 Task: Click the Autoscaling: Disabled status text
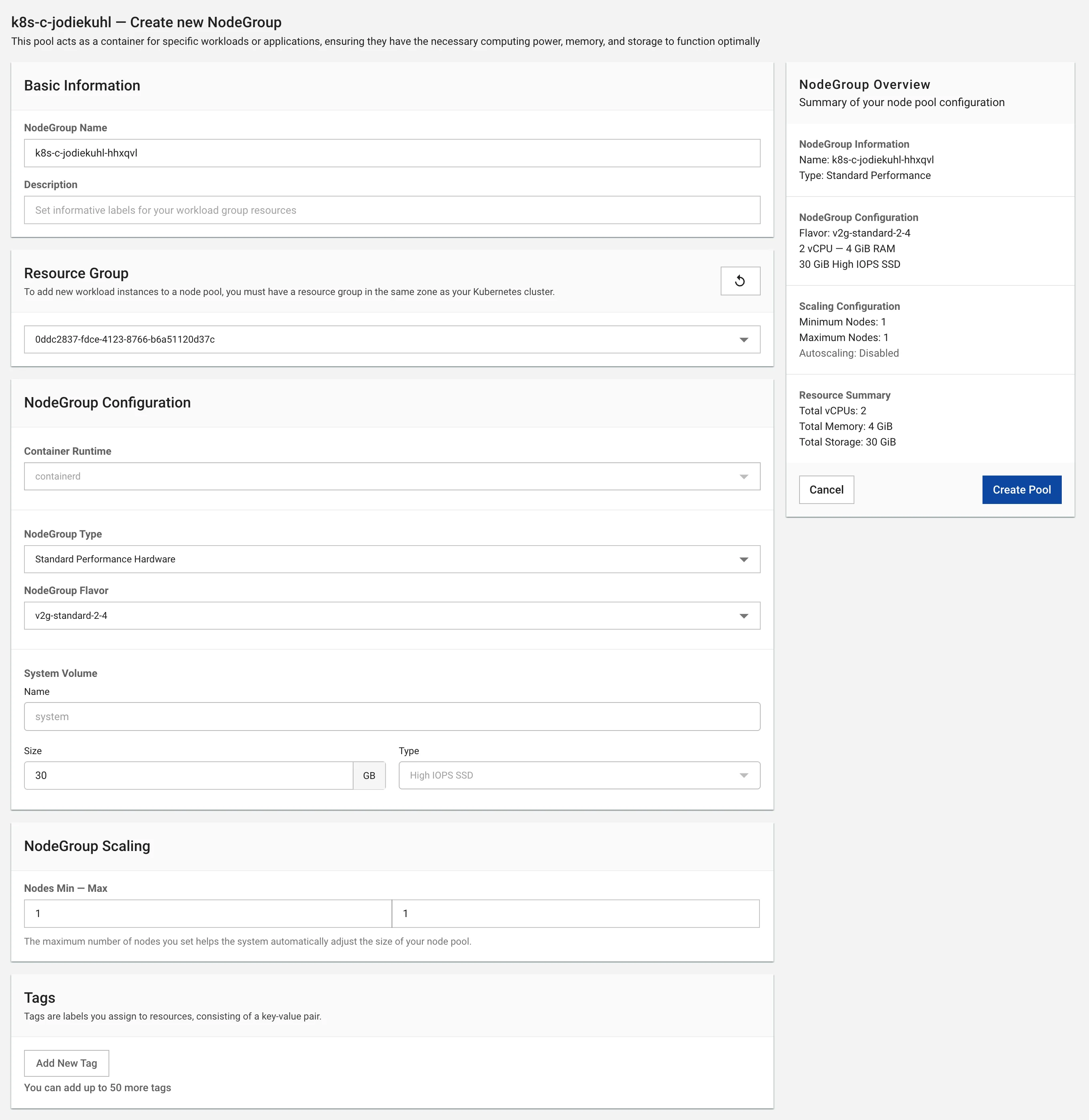[849, 353]
